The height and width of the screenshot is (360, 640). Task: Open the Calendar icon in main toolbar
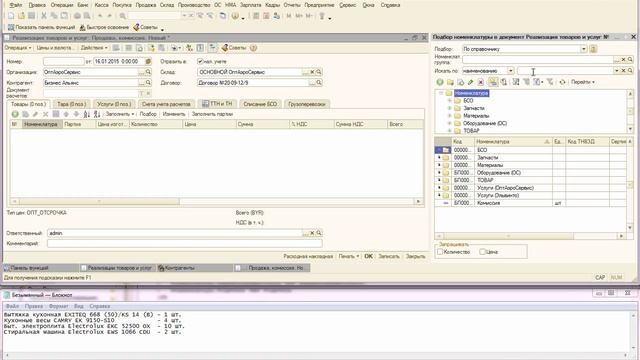[x=266, y=16]
